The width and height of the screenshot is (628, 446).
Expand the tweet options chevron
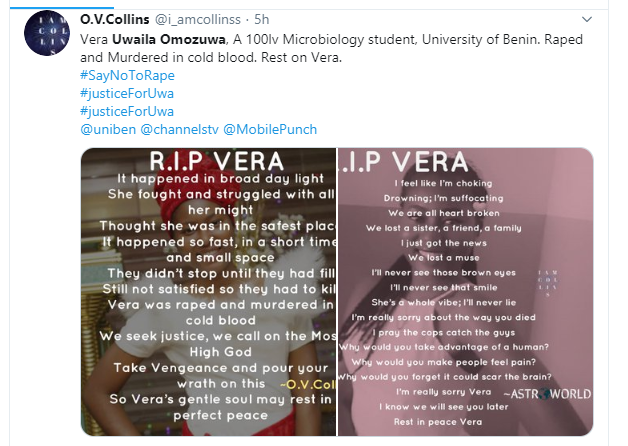point(587,19)
